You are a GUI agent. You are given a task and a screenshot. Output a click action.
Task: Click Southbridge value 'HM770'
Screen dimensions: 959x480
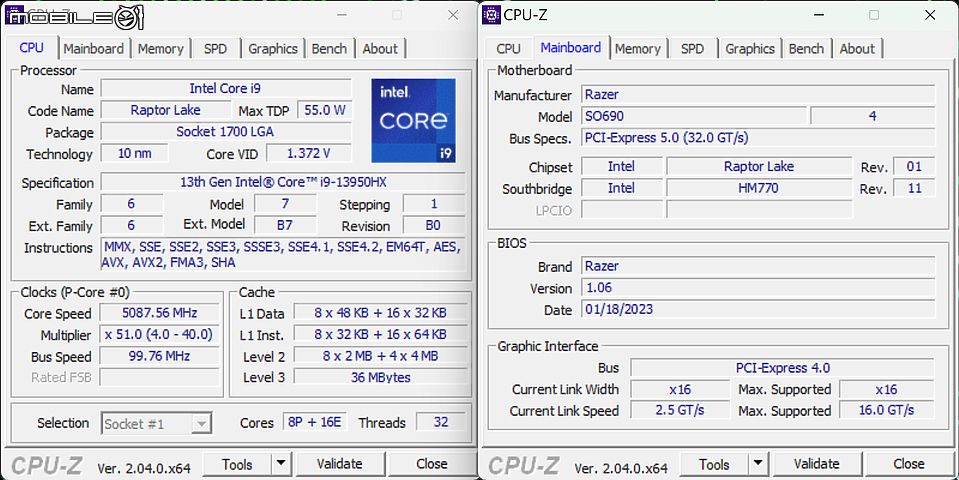click(759, 188)
